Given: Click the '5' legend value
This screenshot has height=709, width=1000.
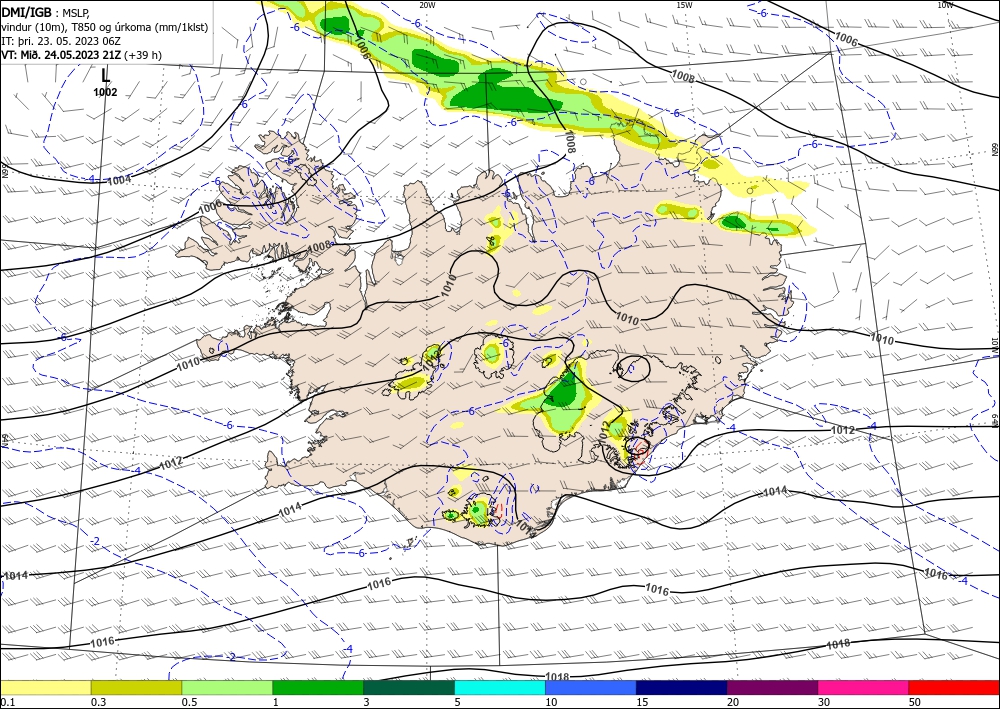Looking at the screenshot, I should [x=458, y=702].
